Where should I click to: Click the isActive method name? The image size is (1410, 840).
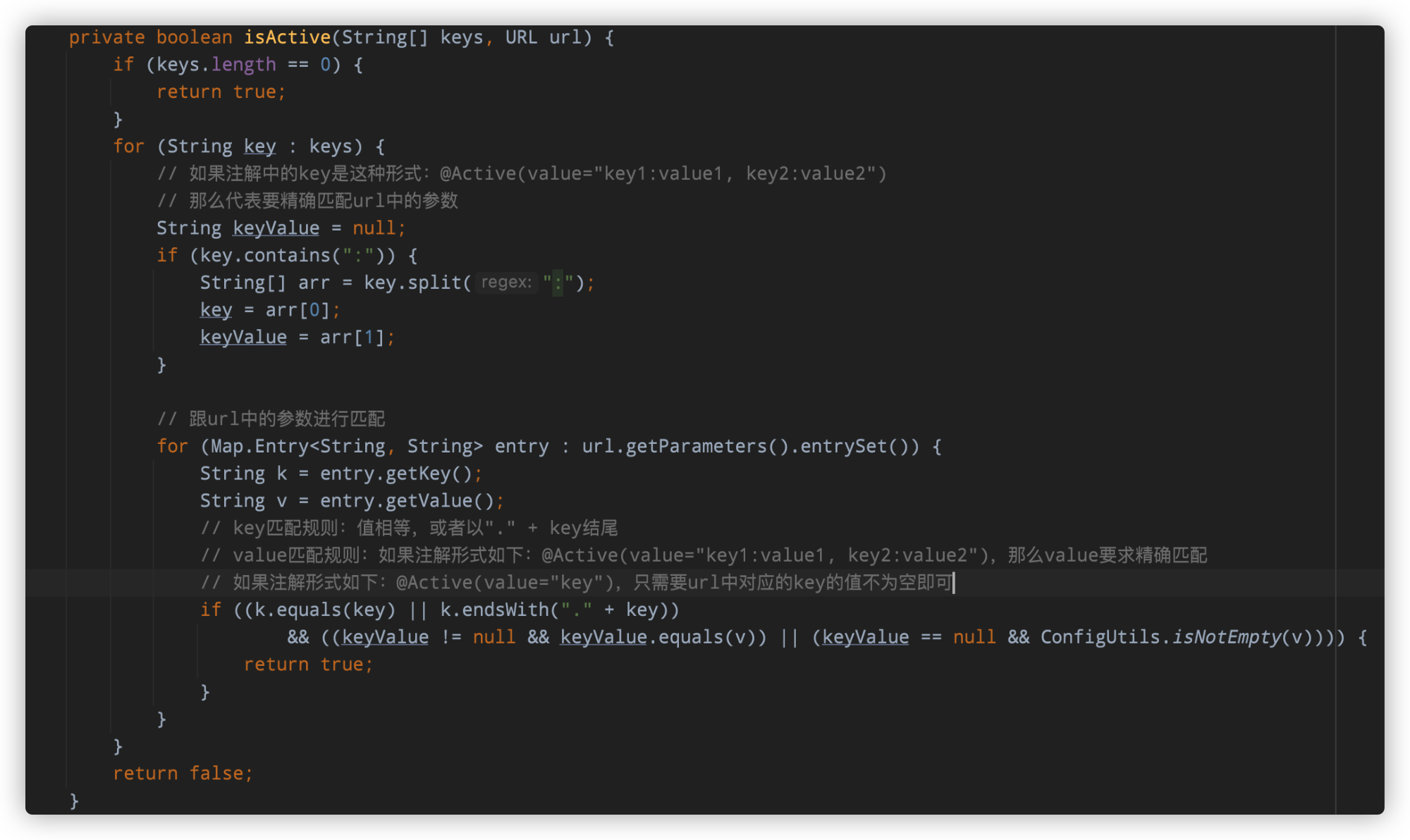287,37
